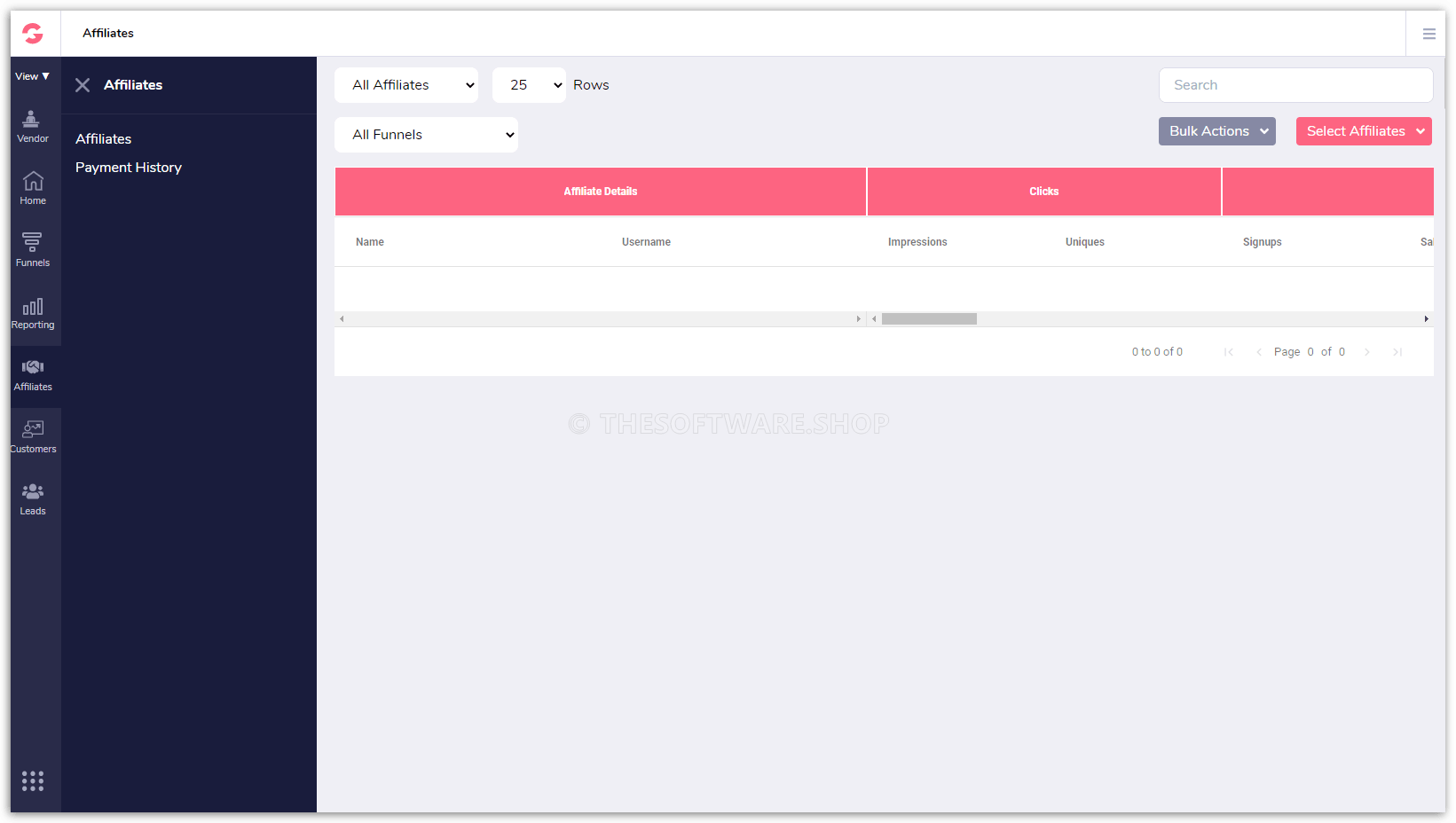Image resolution: width=1456 pixels, height=823 pixels.
Task: Close the Affiliates panel with the X
Action: tap(82, 84)
